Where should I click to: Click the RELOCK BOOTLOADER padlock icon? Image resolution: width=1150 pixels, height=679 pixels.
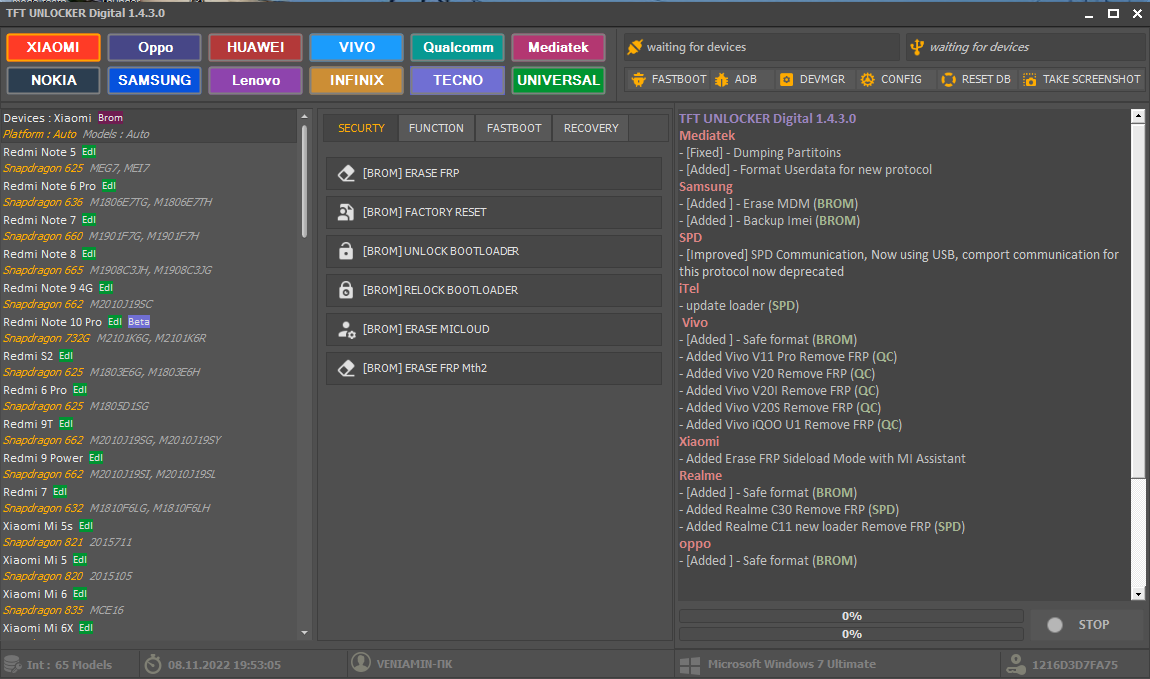(x=346, y=290)
